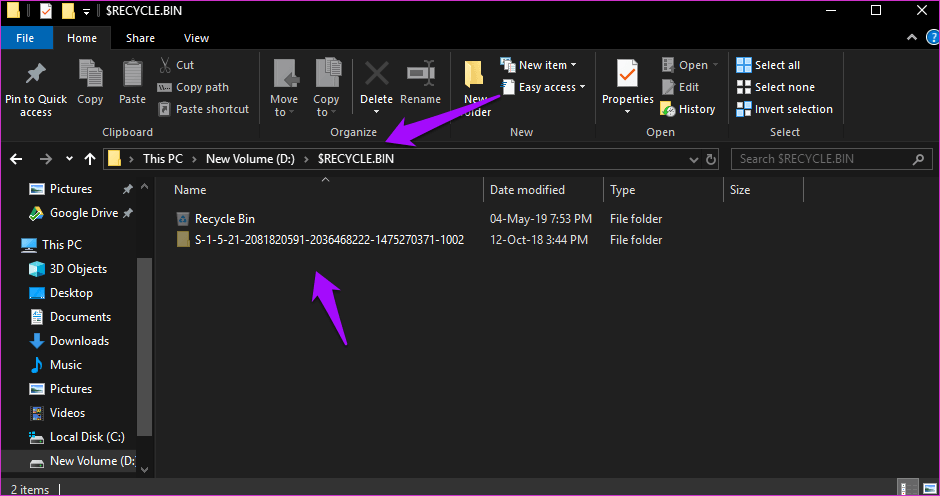940x496 pixels.
Task: Switch to the Share ribbon tab
Action: pyautogui.click(x=140, y=38)
